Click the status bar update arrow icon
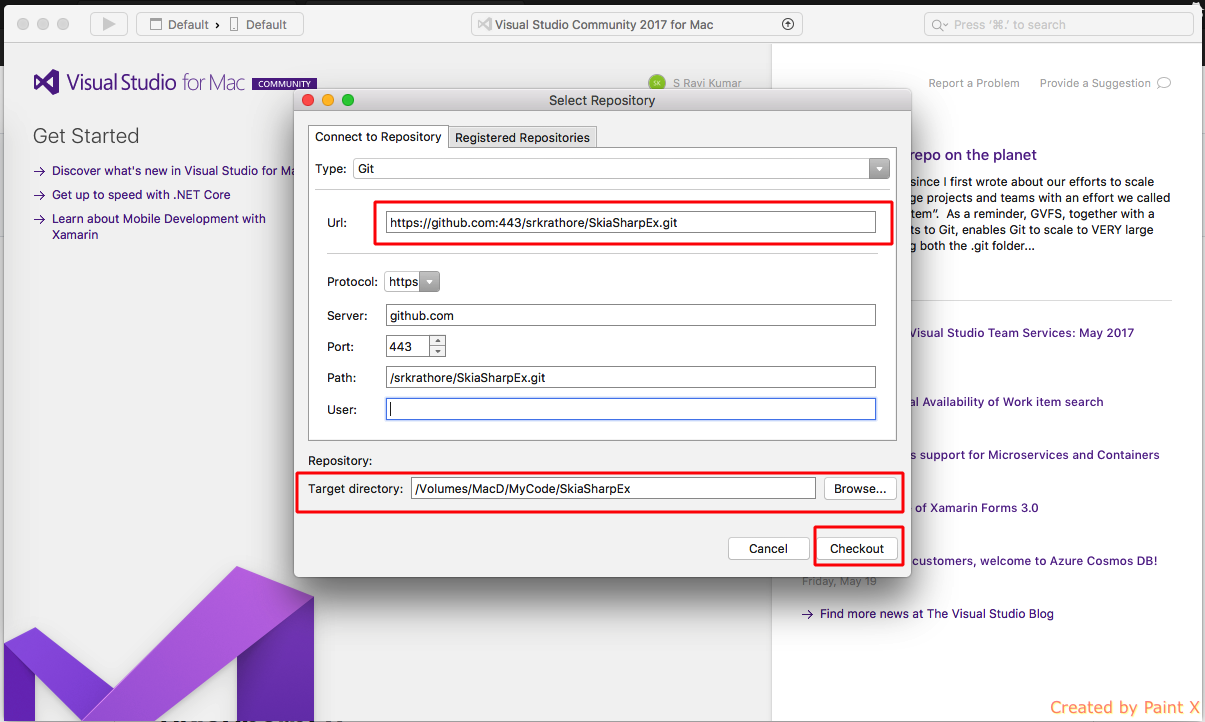 point(788,25)
